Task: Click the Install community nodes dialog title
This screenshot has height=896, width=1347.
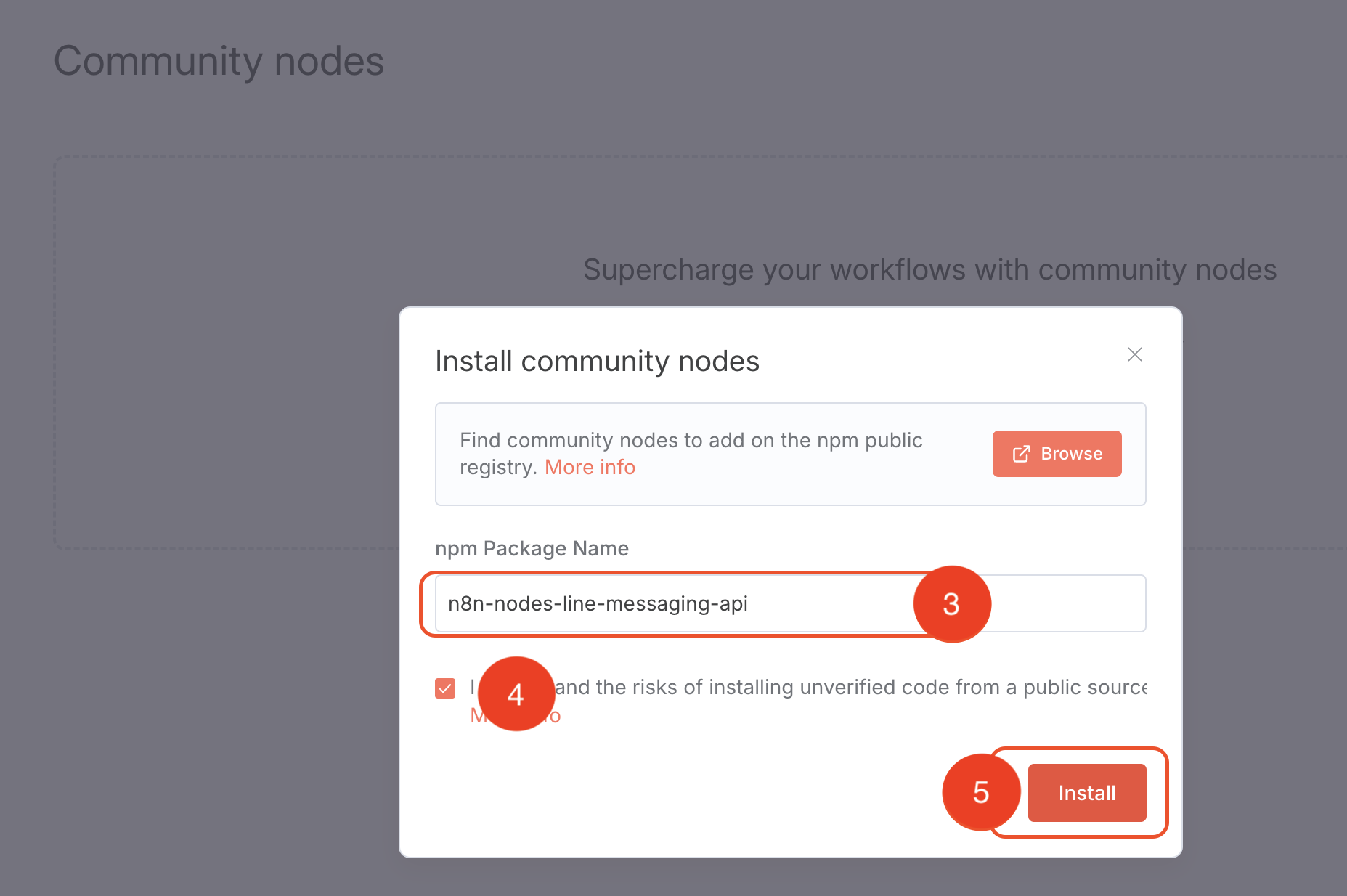Action: [597, 361]
